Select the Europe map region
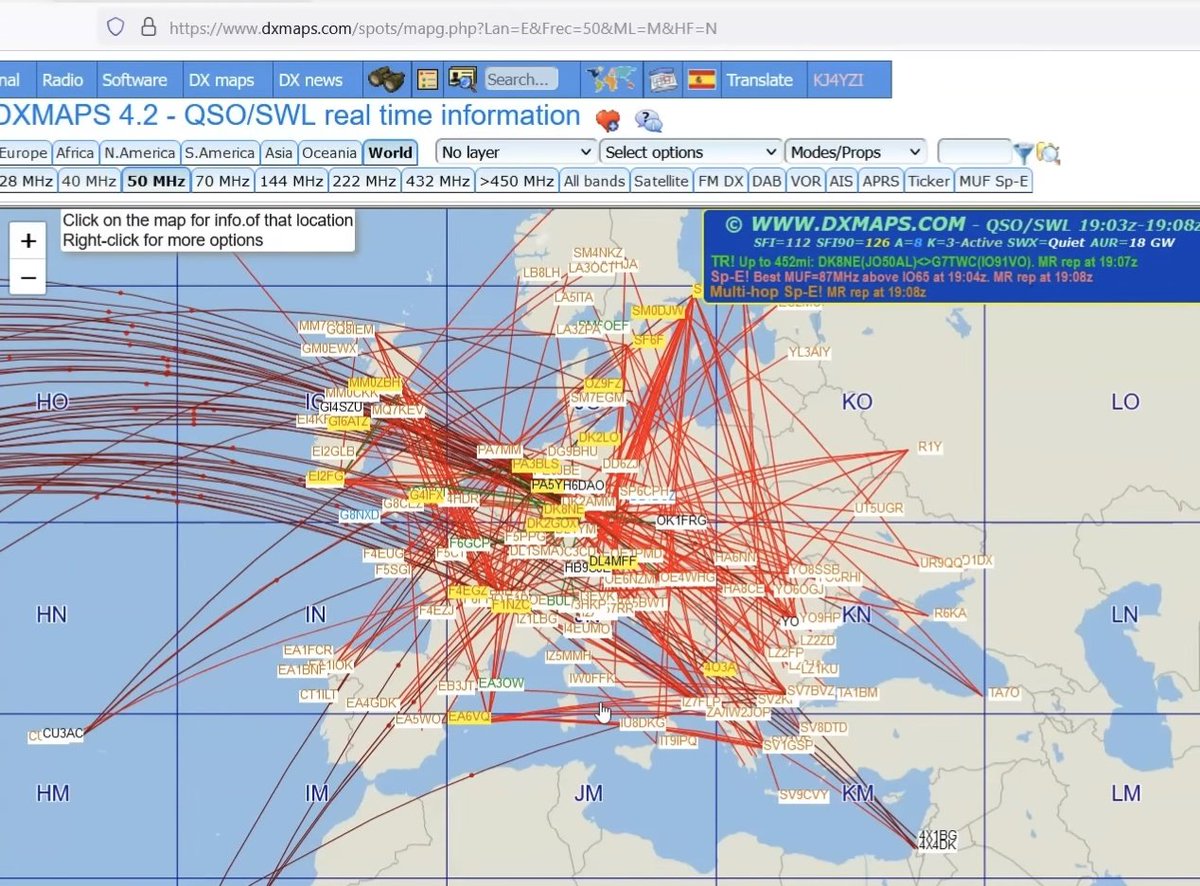This screenshot has width=1200, height=886. (x=23, y=153)
